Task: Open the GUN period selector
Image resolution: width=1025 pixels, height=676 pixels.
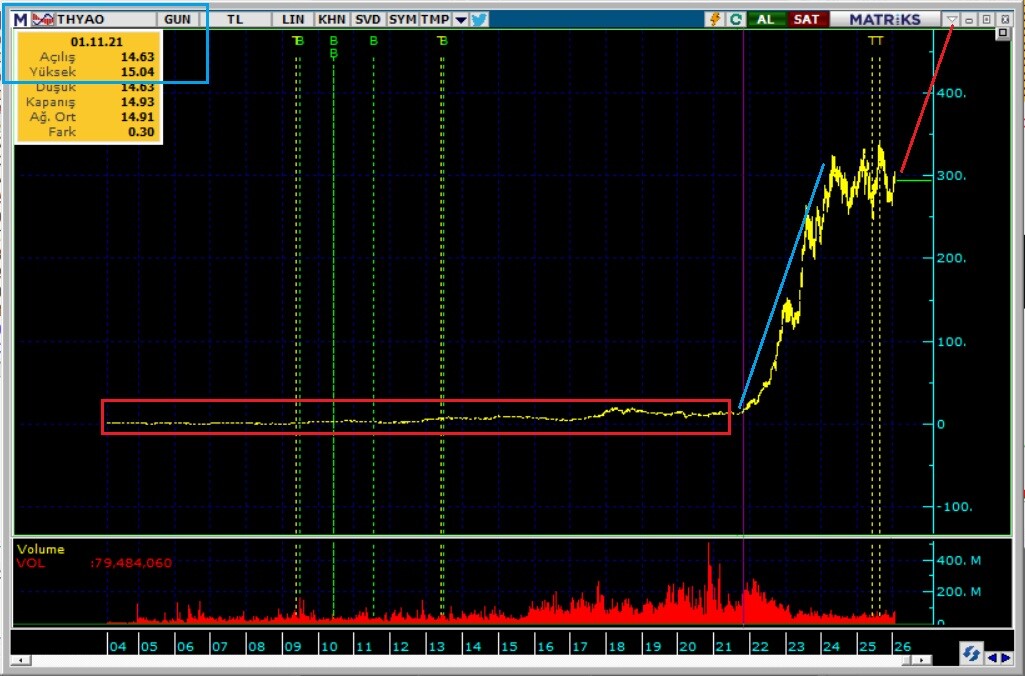Action: [177, 19]
